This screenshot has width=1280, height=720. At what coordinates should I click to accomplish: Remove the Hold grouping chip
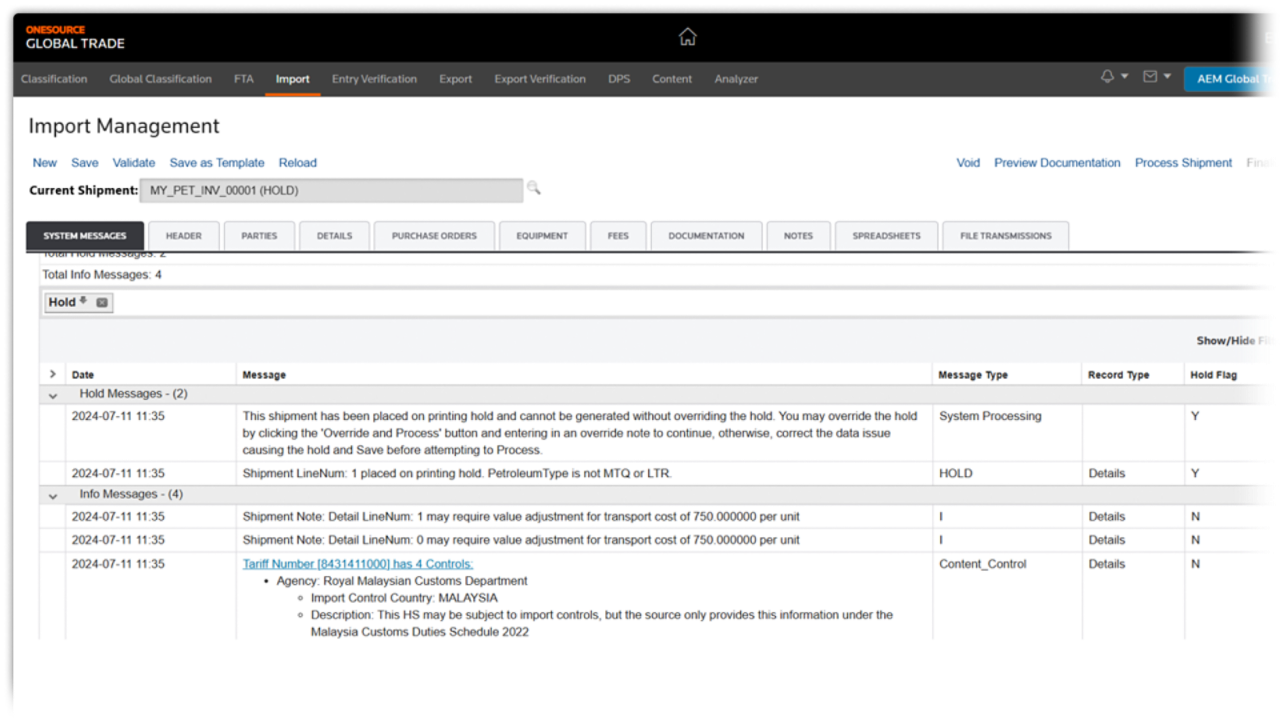(102, 303)
